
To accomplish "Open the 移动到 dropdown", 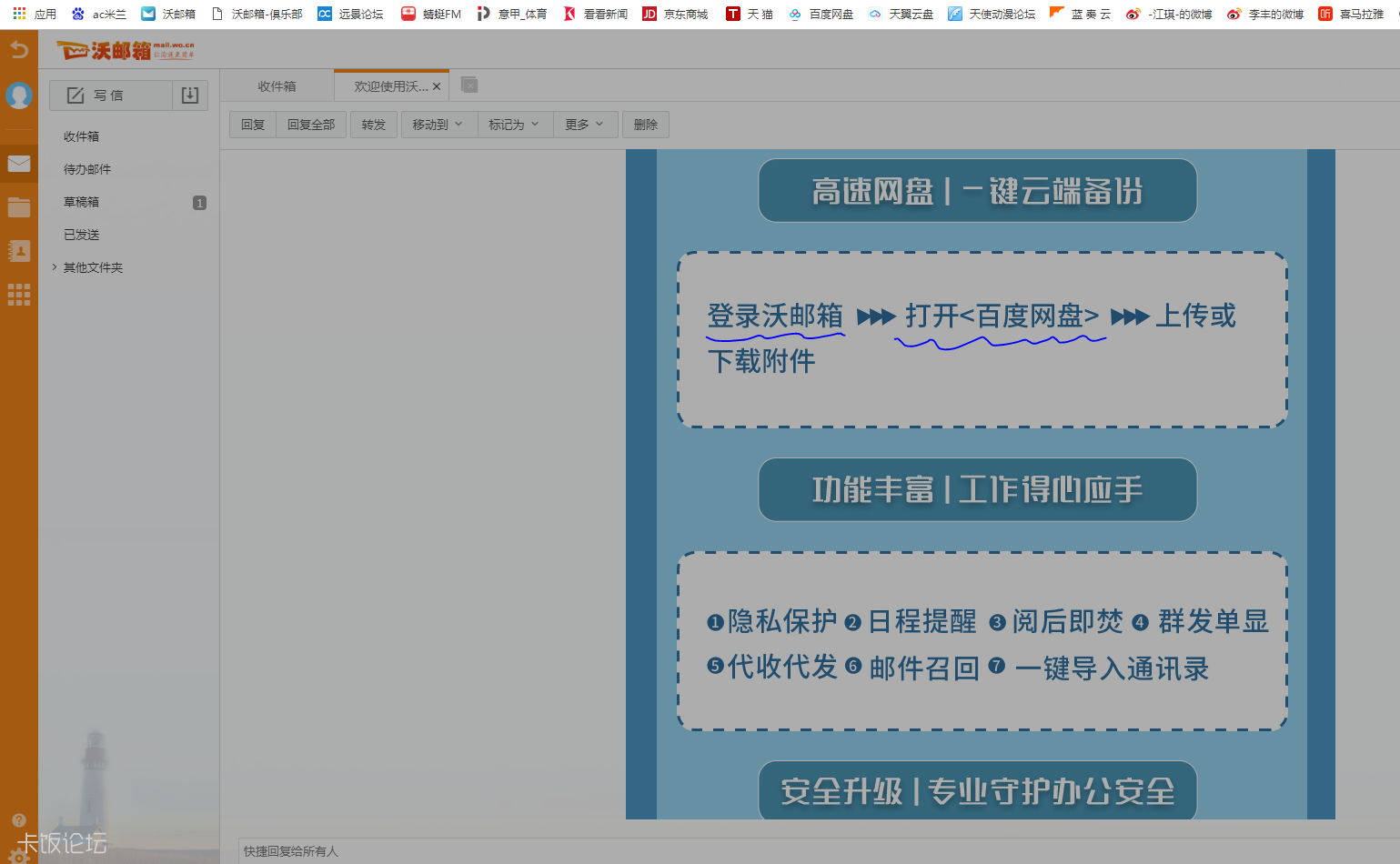I will pyautogui.click(x=438, y=125).
